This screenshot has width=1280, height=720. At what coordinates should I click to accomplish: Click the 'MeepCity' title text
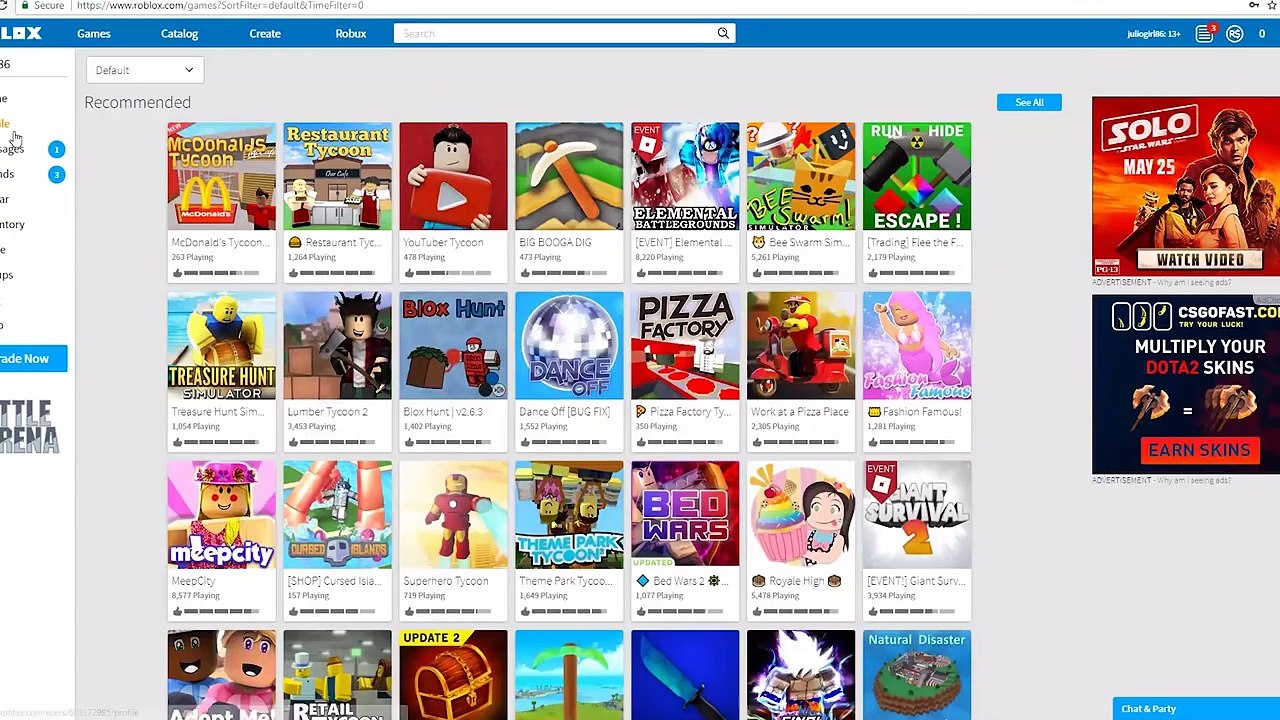(193, 581)
